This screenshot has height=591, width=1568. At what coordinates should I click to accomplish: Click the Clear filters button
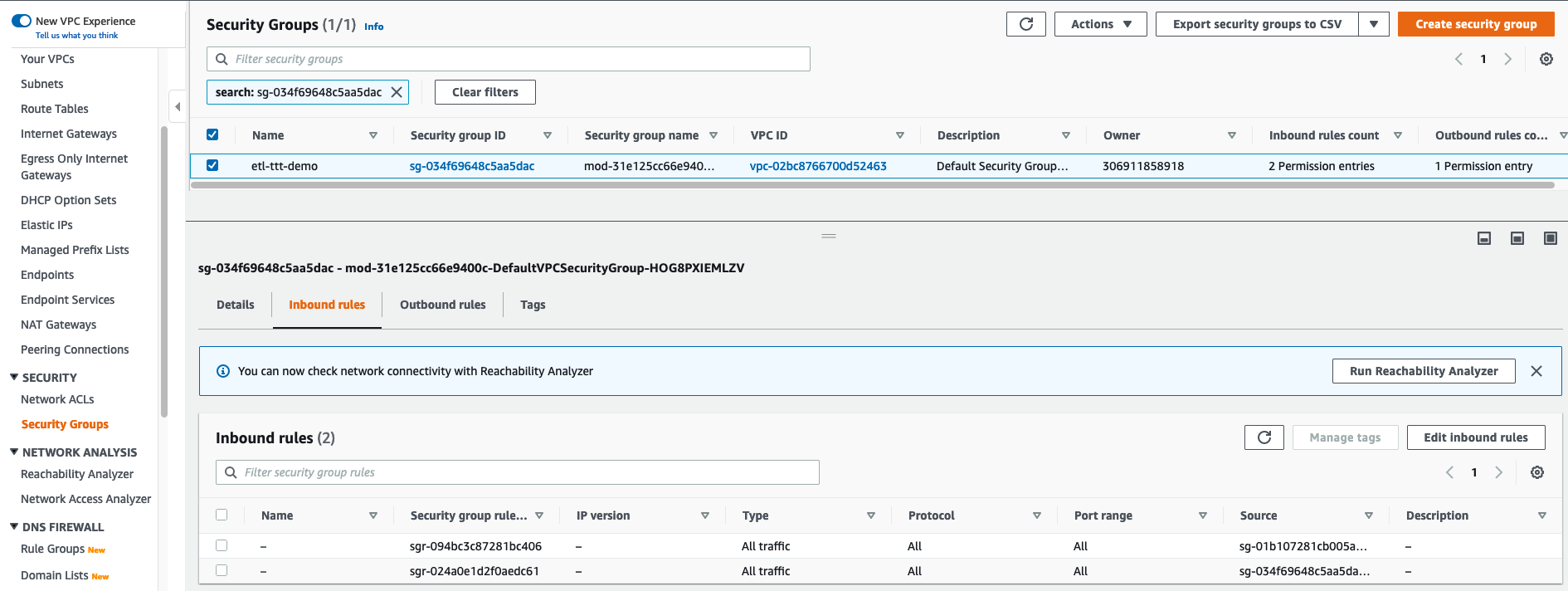[485, 92]
